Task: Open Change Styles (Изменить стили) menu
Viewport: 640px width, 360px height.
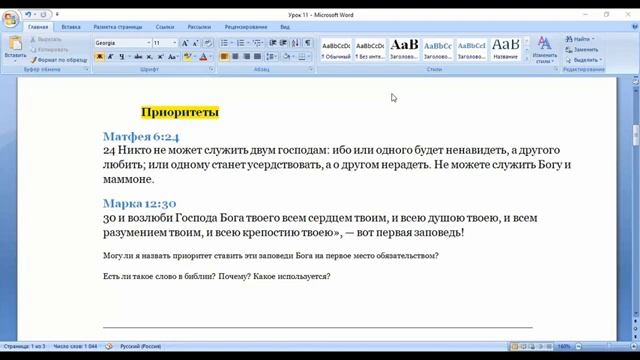Action: pyautogui.click(x=544, y=50)
